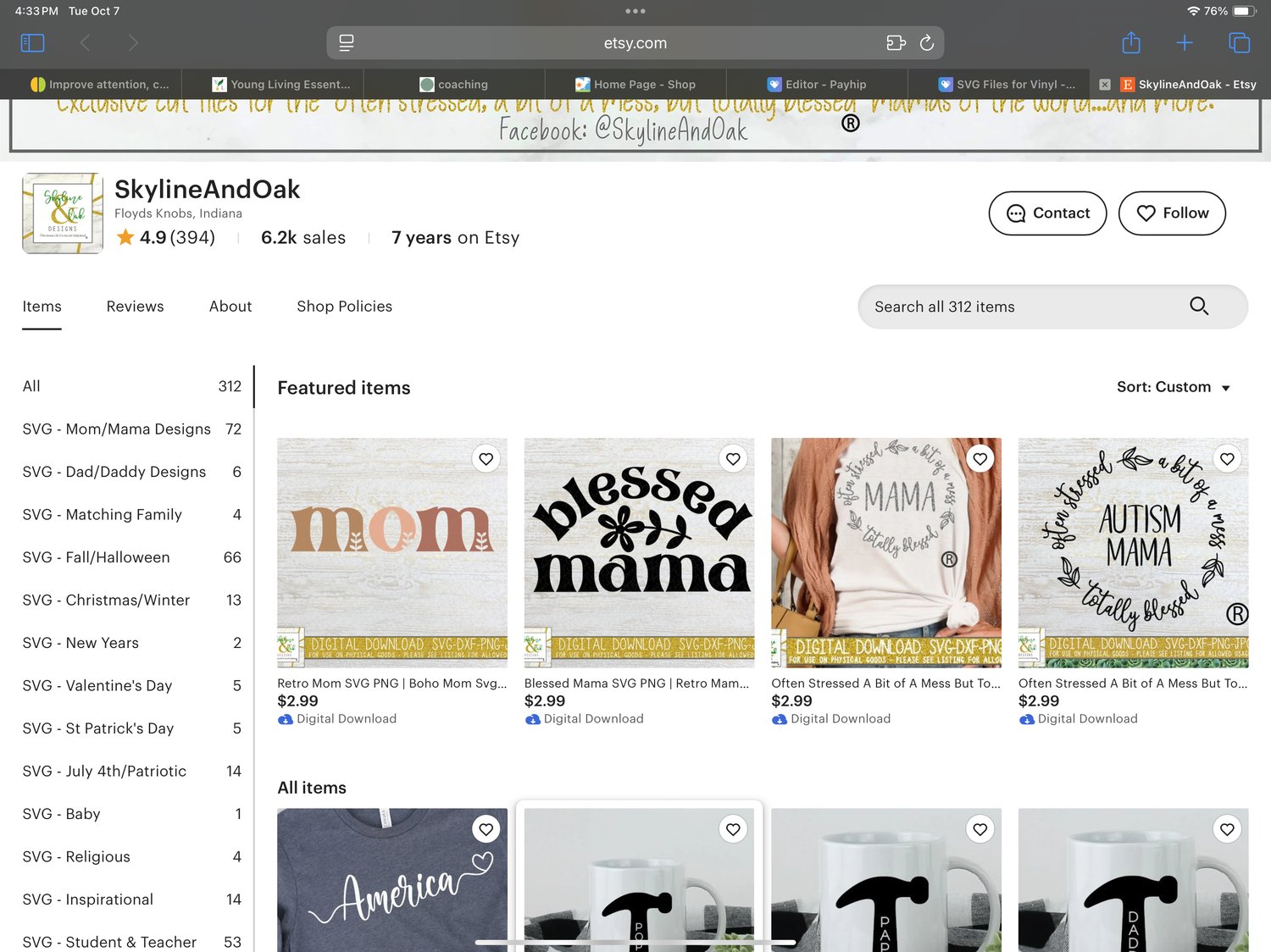Open the Blessed Mama SVG PNG listing title
Image resolution: width=1271 pixels, height=952 pixels.
637,684
